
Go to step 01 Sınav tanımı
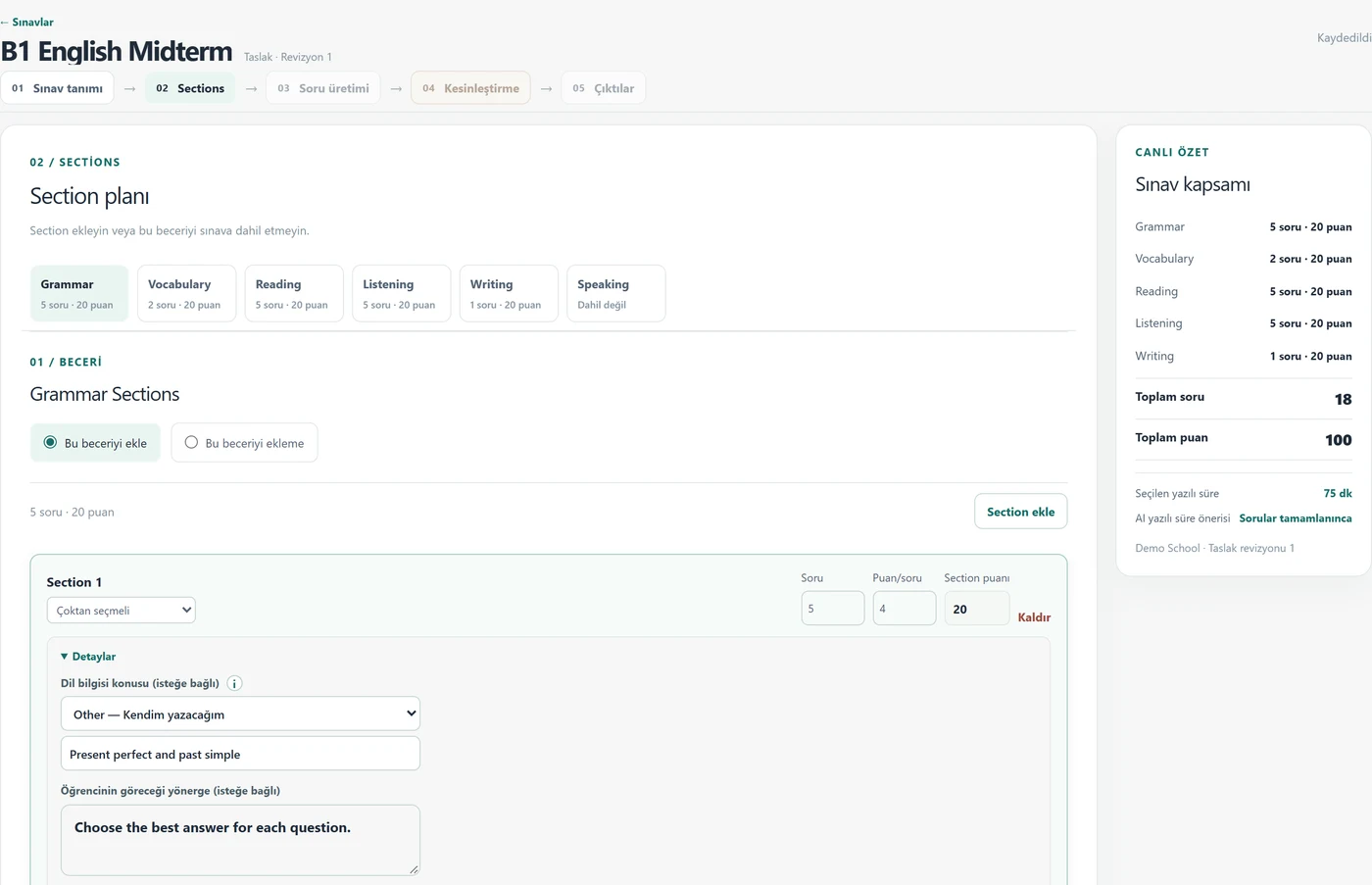[57, 88]
